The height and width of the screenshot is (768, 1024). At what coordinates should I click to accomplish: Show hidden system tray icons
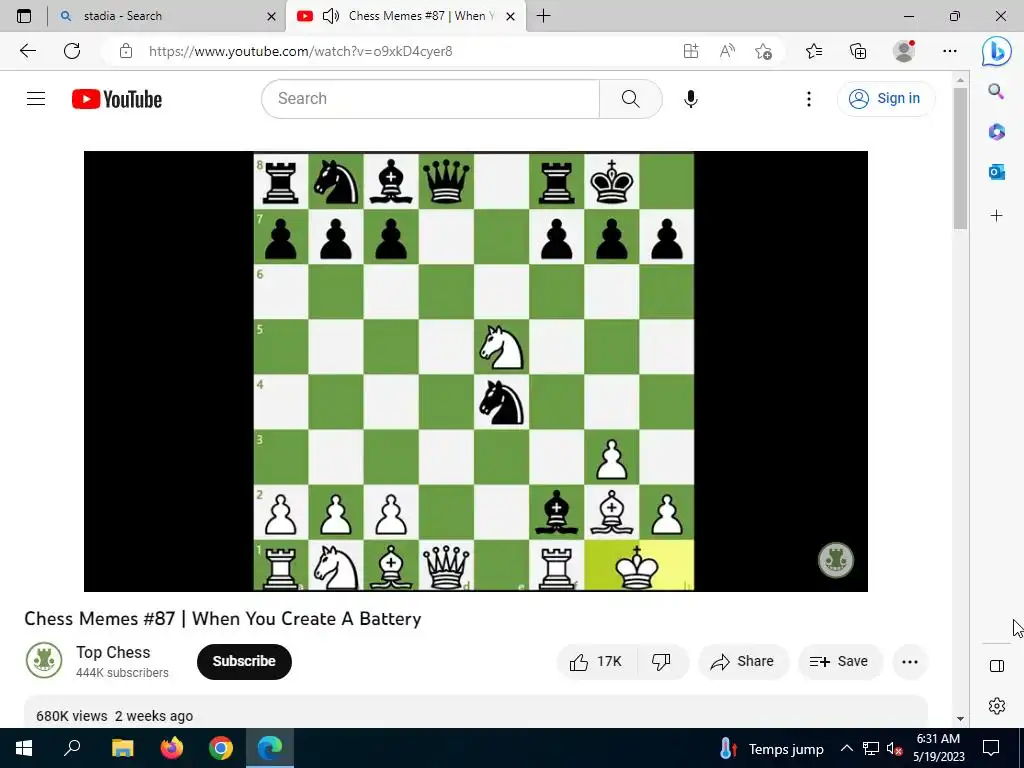pyautogui.click(x=846, y=748)
